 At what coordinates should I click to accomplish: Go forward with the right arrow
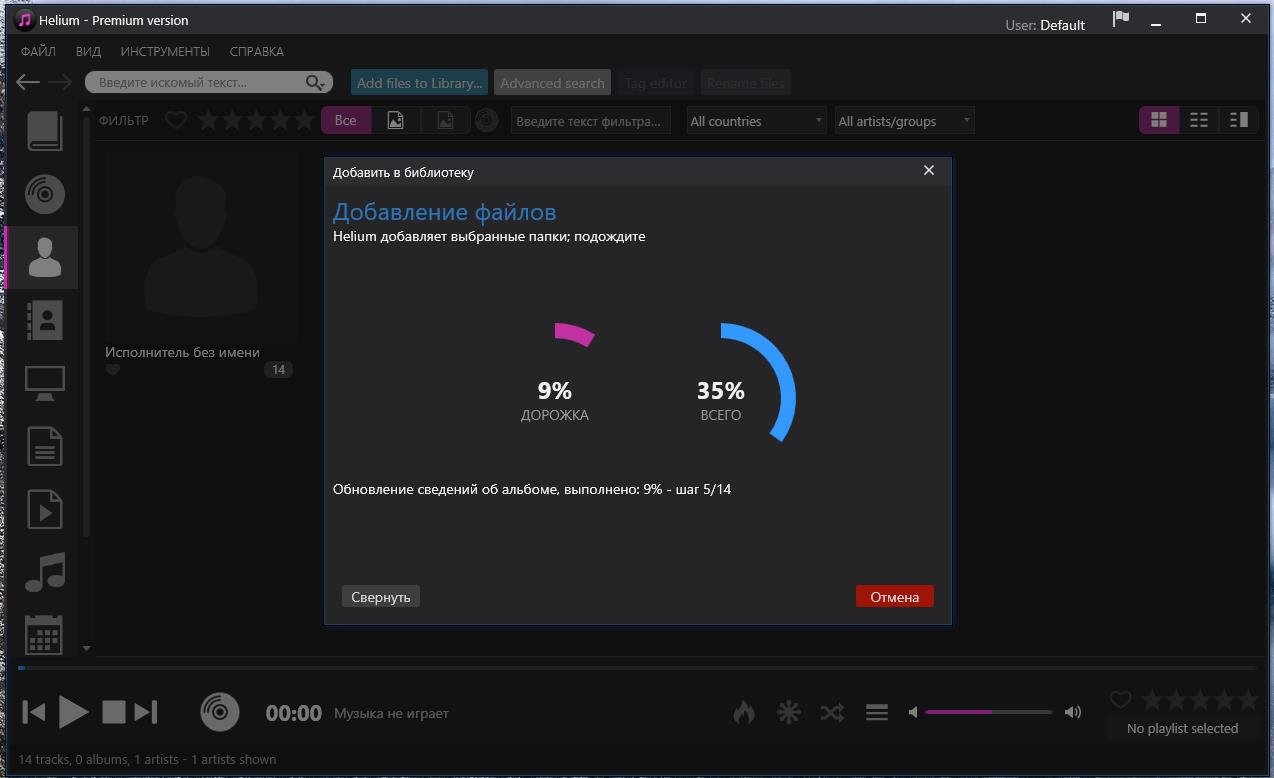(x=60, y=82)
